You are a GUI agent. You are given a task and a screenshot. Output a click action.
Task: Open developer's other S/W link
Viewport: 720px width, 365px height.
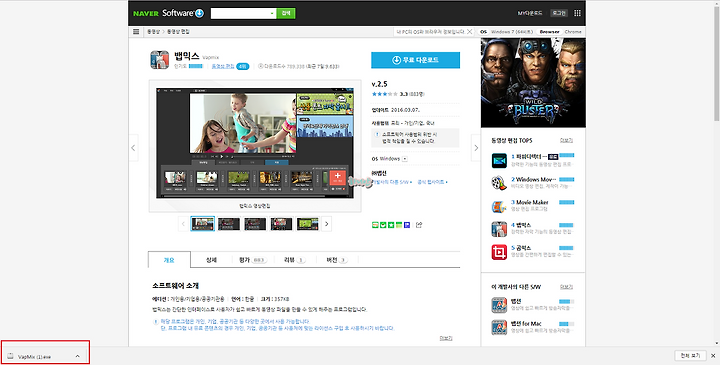(392, 182)
